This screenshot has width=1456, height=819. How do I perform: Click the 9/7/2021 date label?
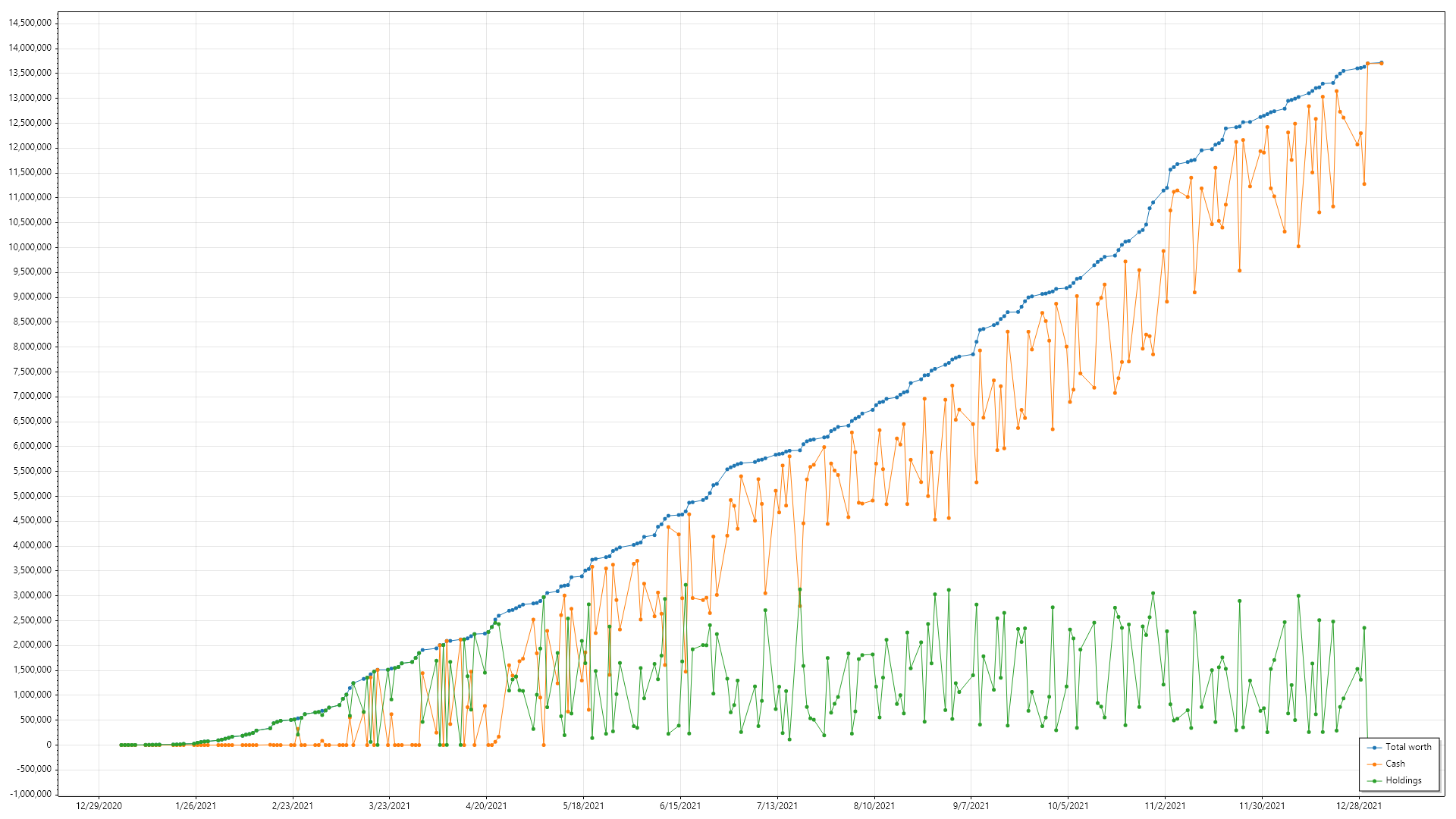click(971, 806)
